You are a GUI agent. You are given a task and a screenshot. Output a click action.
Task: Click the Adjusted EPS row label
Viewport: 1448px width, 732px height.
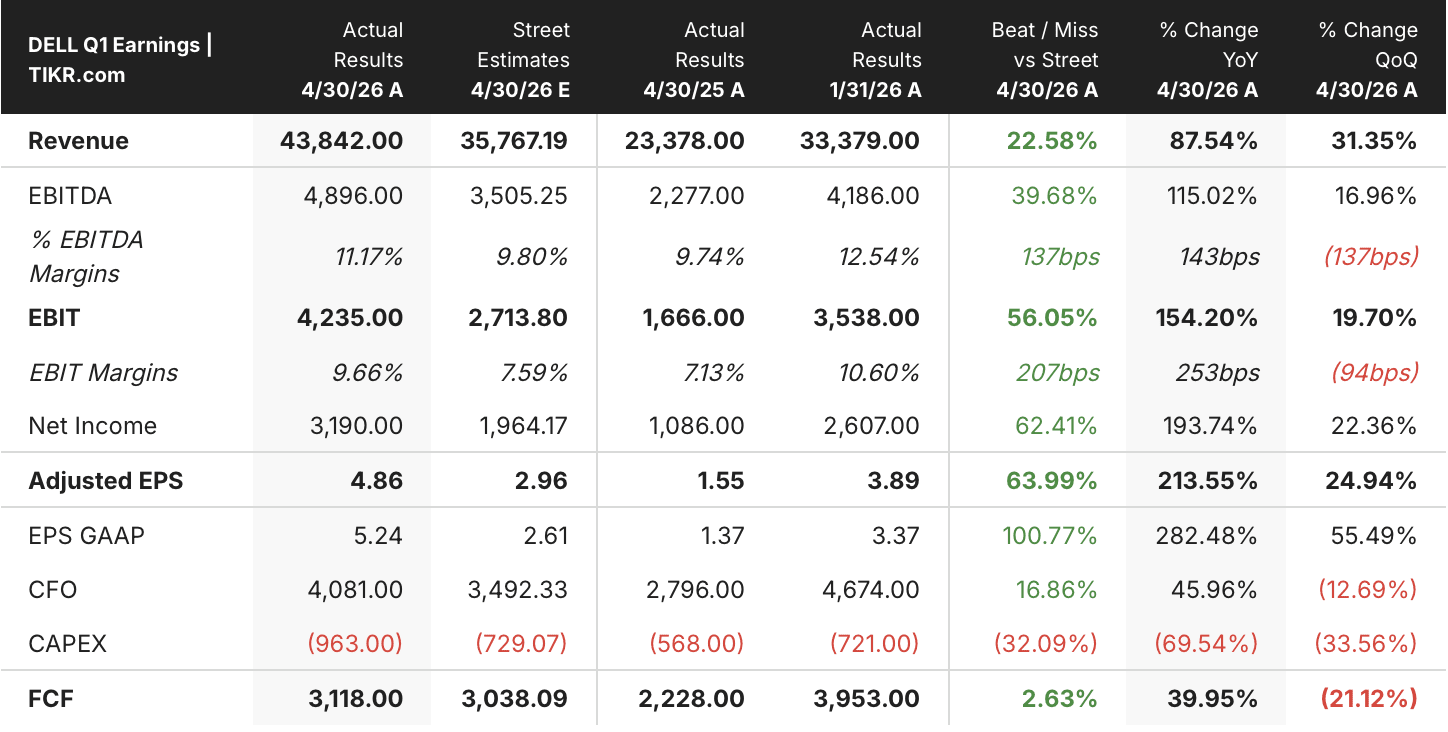[x=105, y=481]
